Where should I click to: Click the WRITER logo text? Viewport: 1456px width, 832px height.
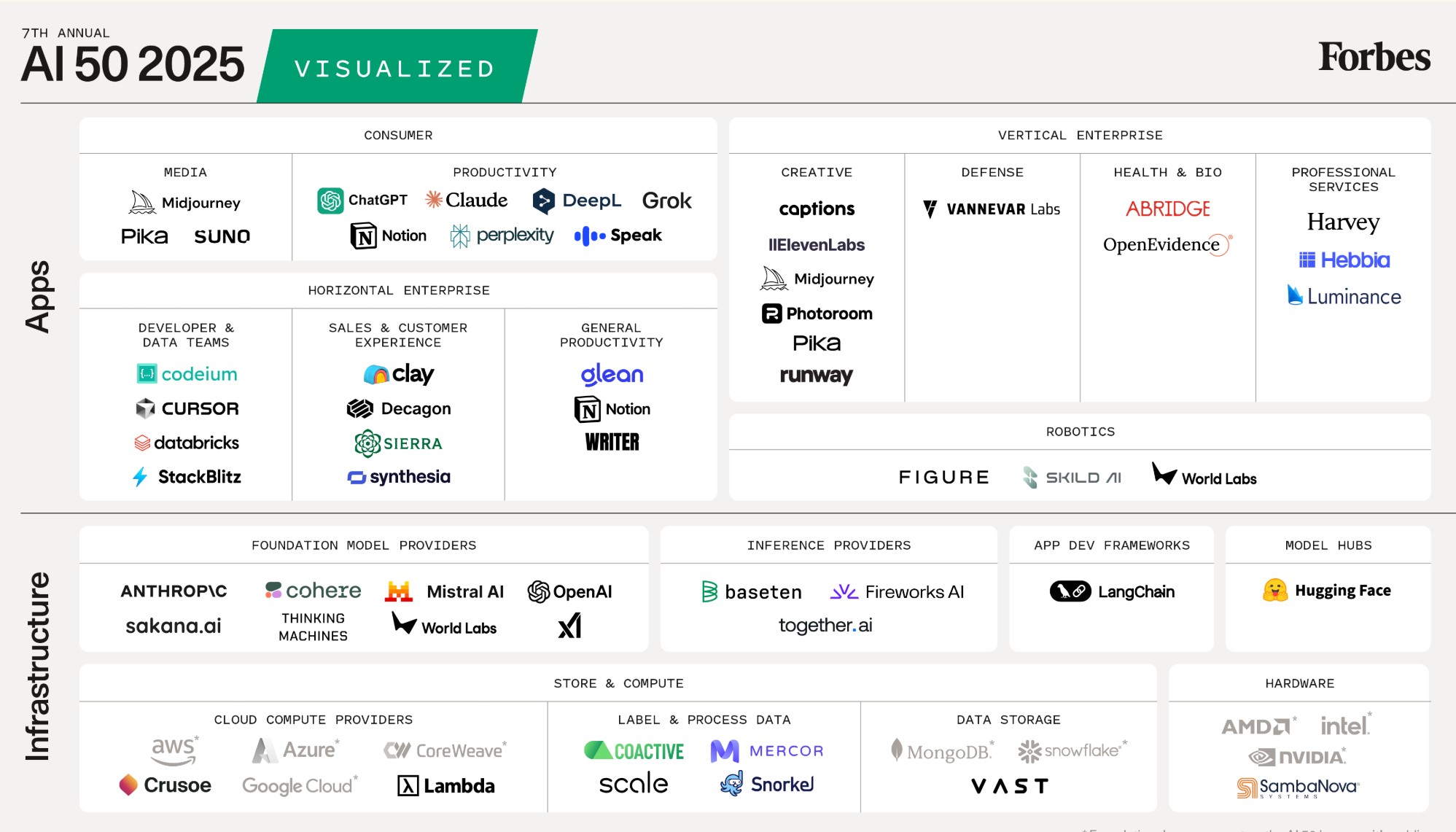pyautogui.click(x=612, y=442)
